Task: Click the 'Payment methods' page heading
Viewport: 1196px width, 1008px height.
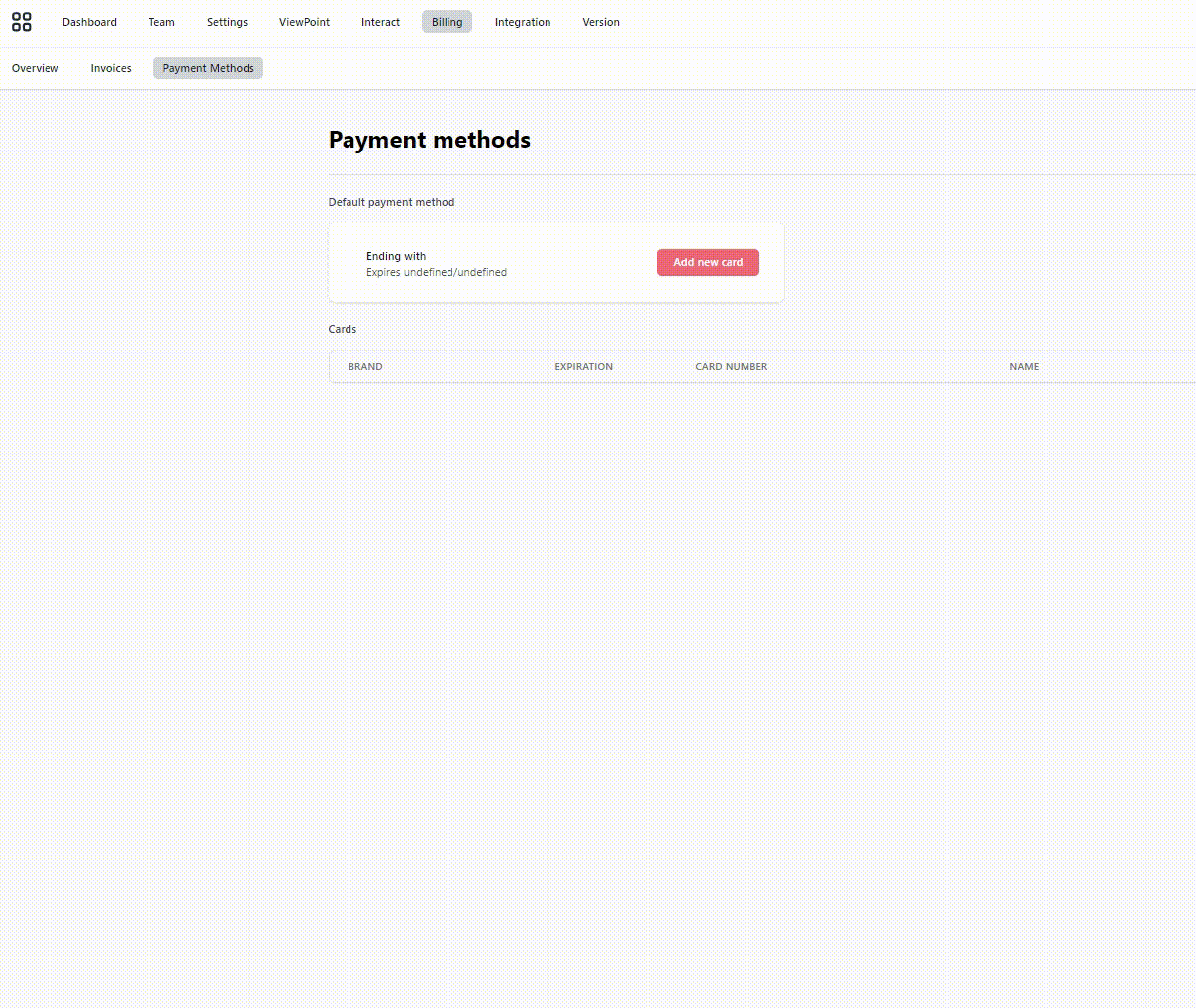Action: pyautogui.click(x=430, y=140)
